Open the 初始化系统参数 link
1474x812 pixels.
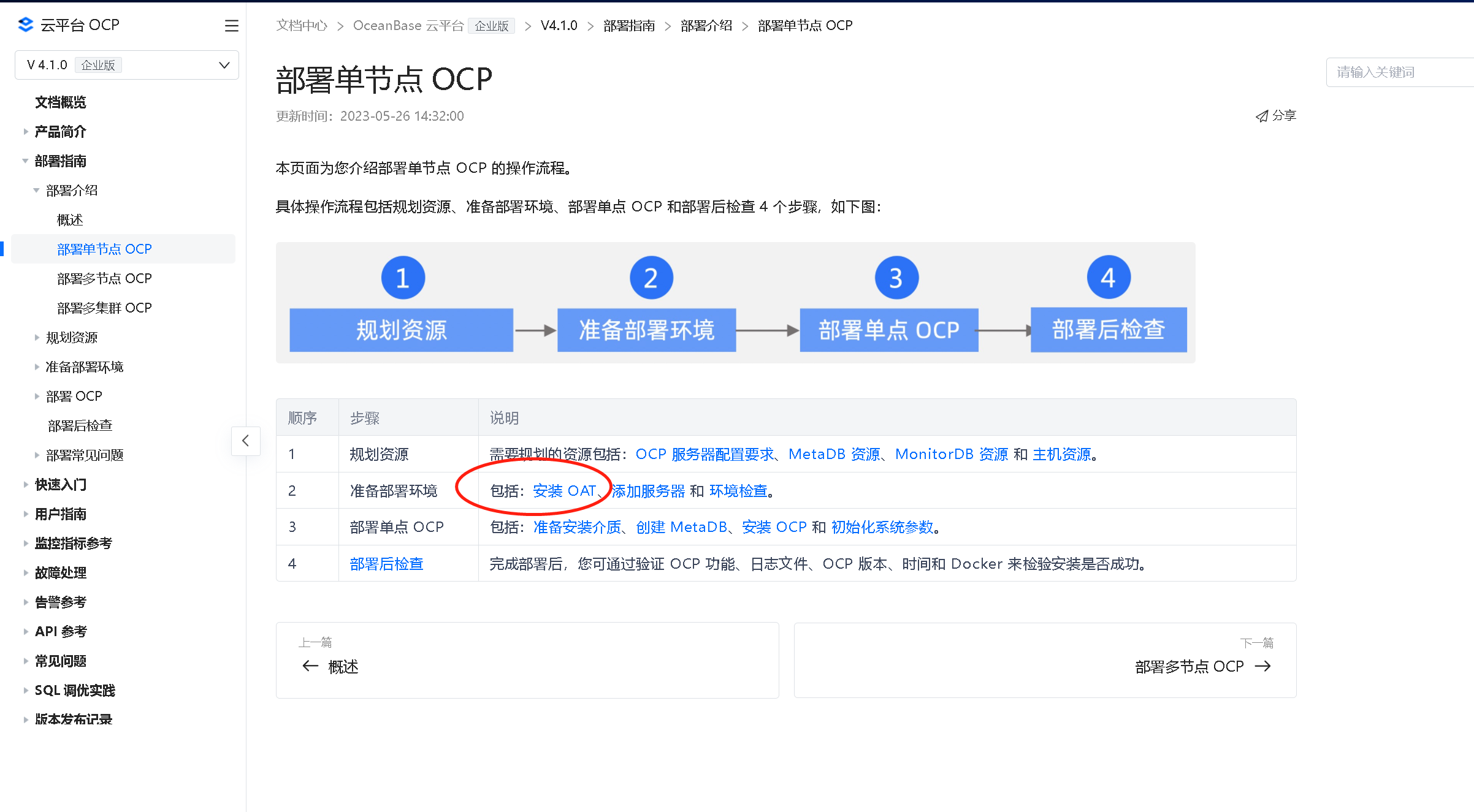coord(882,527)
